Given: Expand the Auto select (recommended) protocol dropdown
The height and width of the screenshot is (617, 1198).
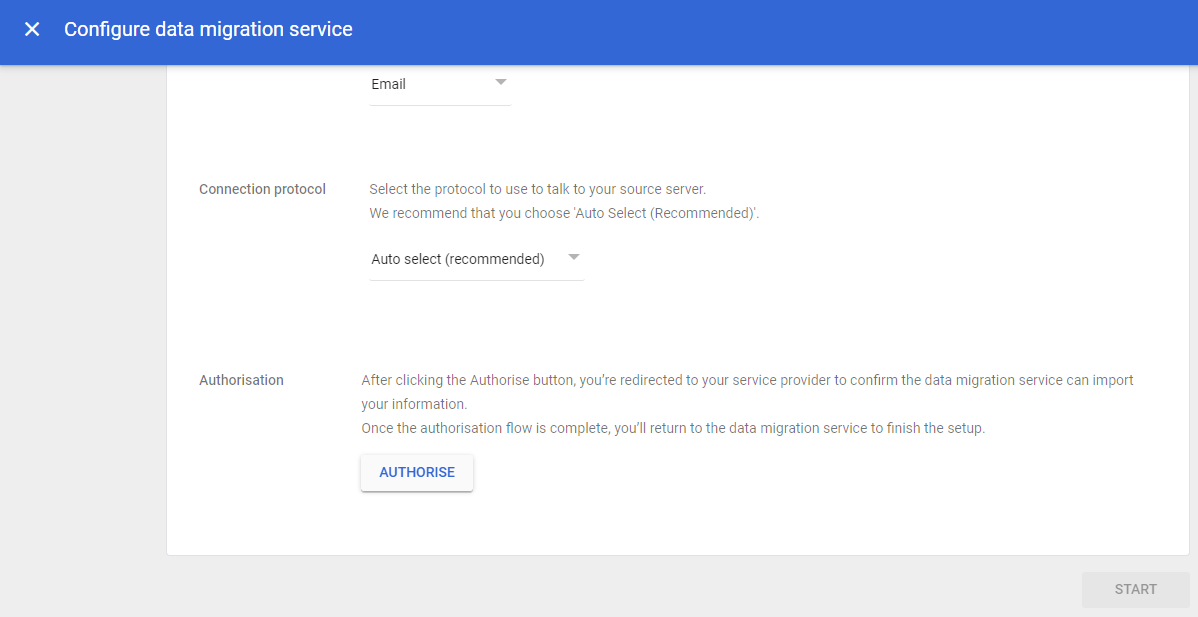Looking at the screenshot, I should (x=477, y=260).
